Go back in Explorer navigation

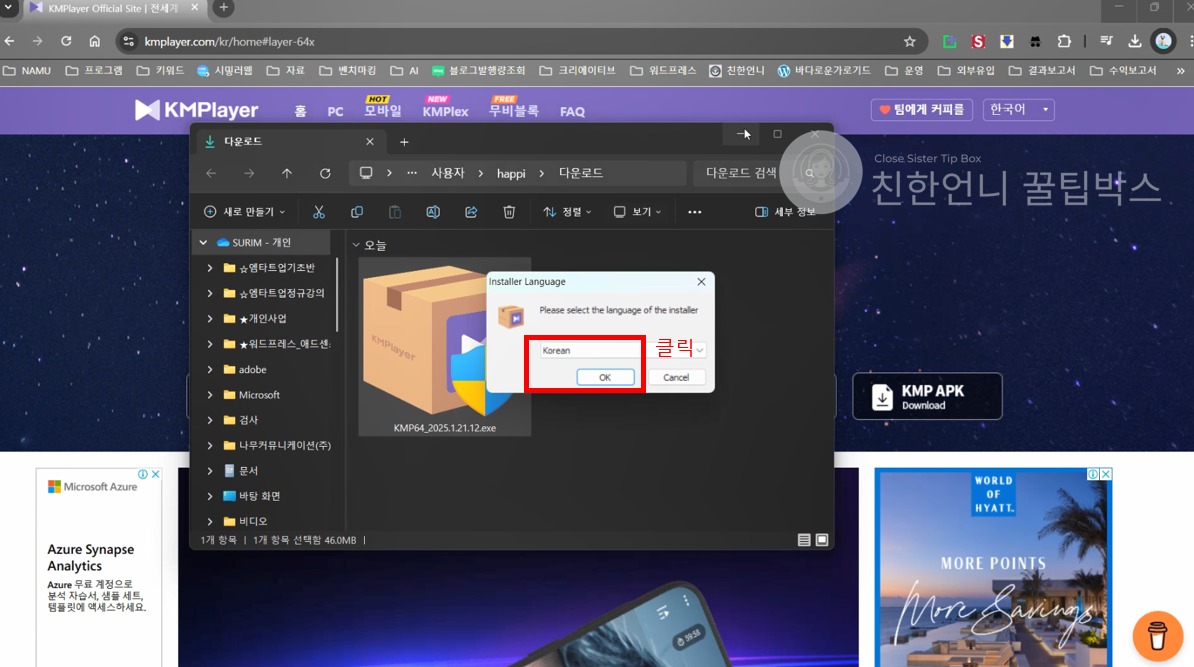[211, 174]
